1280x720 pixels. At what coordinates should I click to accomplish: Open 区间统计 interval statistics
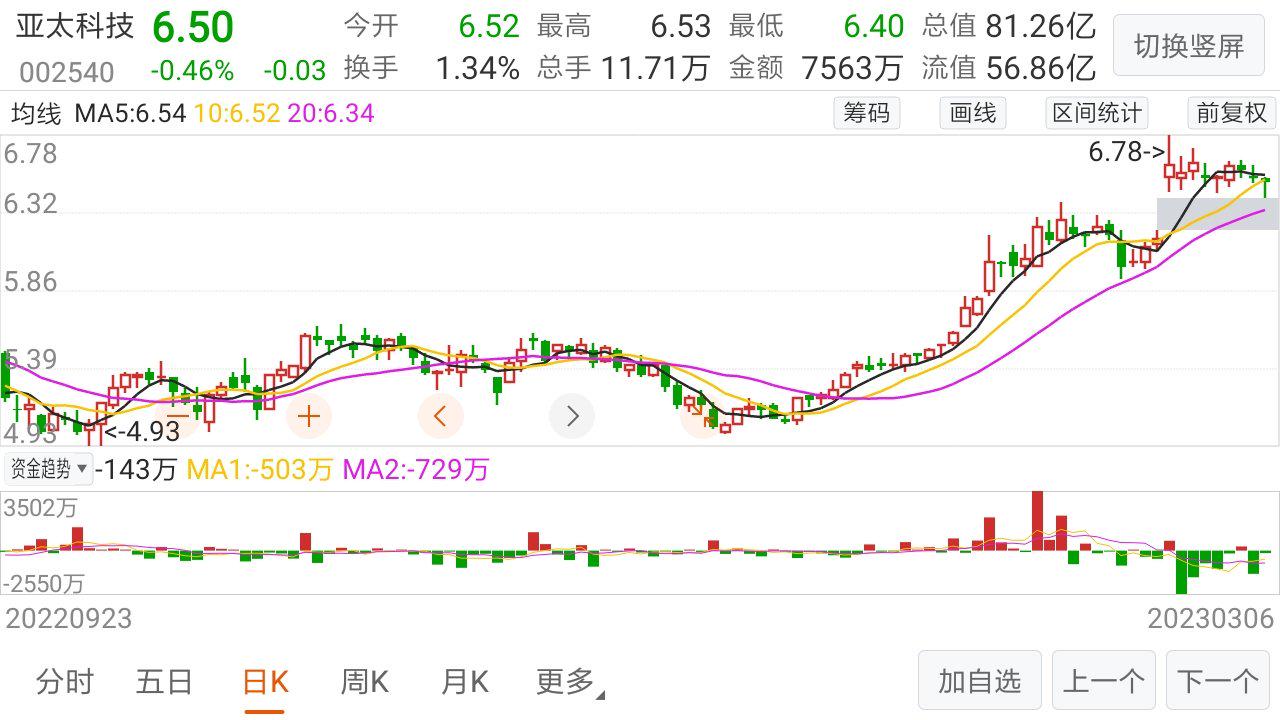pyautogui.click(x=1095, y=113)
